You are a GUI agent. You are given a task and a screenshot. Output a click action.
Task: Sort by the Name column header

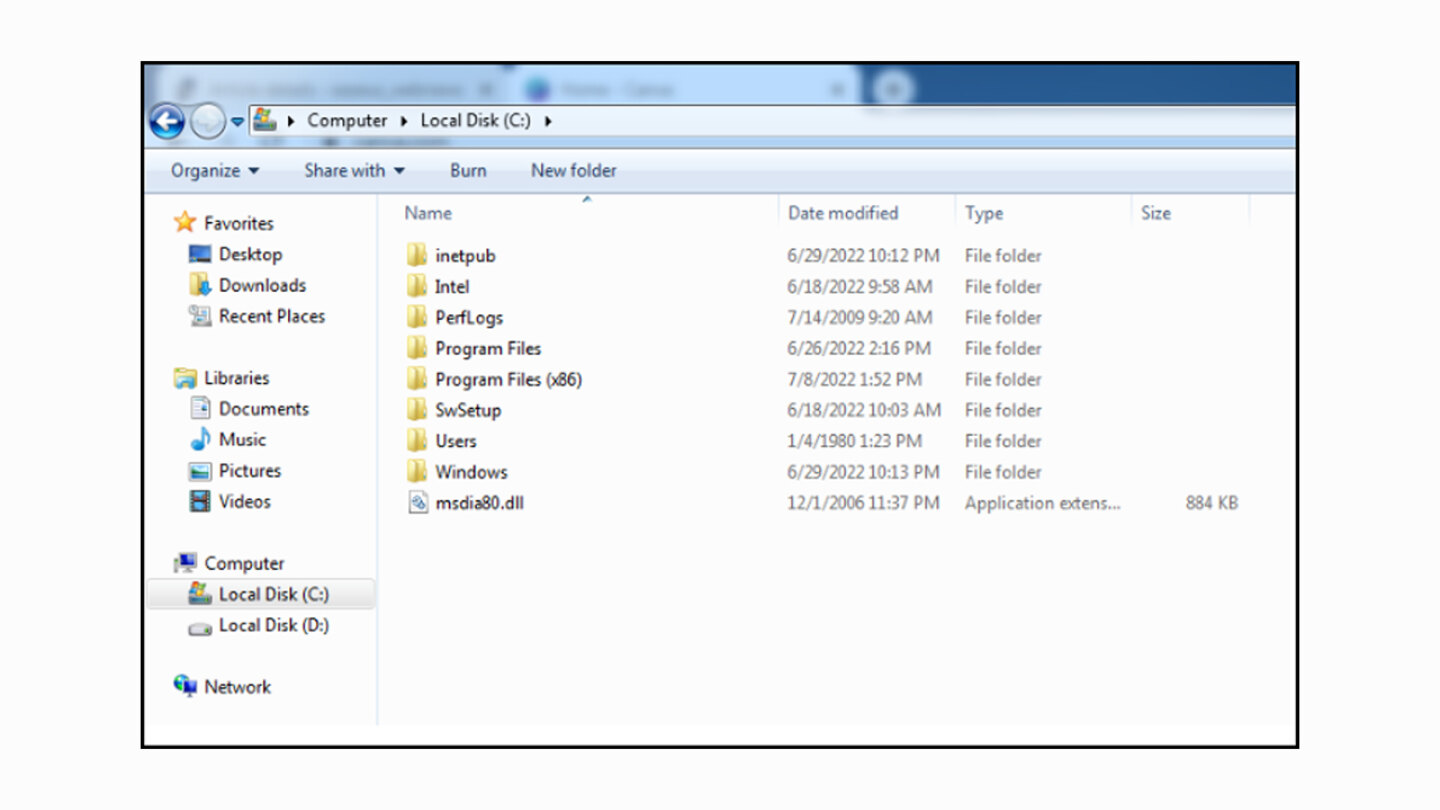point(428,213)
